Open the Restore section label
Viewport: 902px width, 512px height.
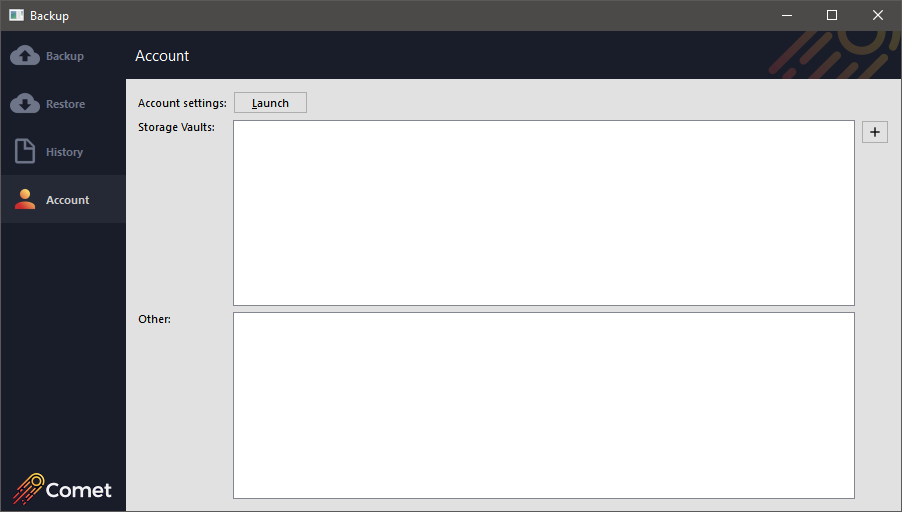click(65, 104)
